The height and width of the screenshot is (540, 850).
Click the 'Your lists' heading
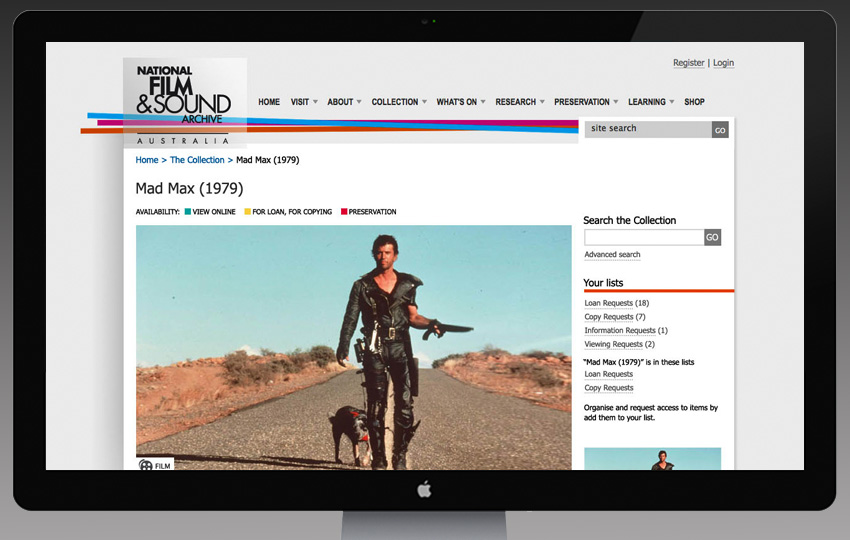pyautogui.click(x=603, y=283)
